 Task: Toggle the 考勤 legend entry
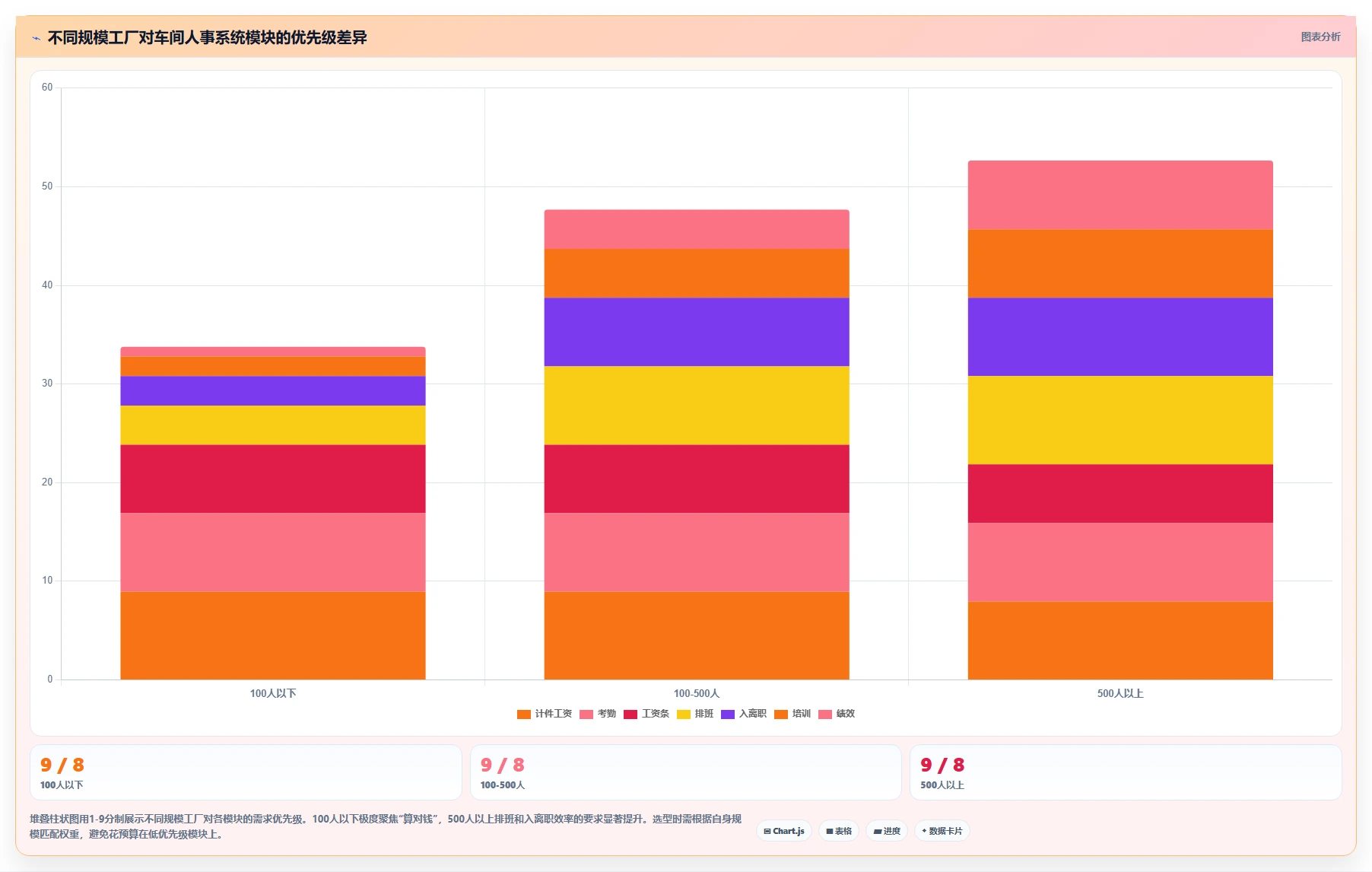coord(598,714)
